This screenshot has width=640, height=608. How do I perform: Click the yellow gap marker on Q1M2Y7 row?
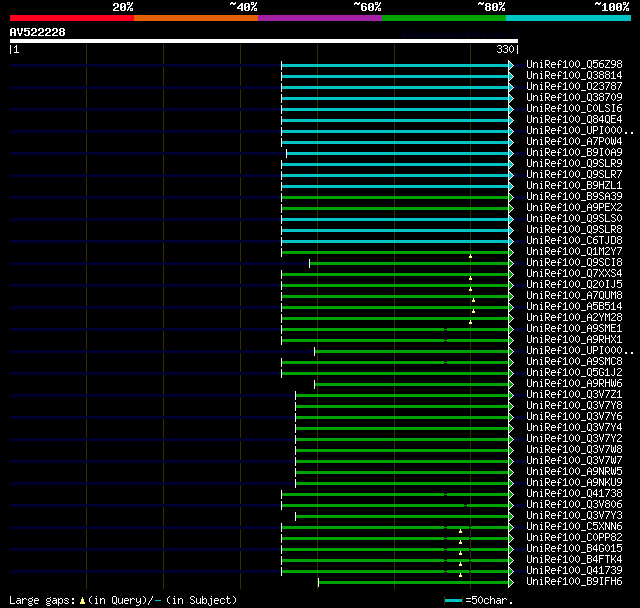tap(470, 256)
